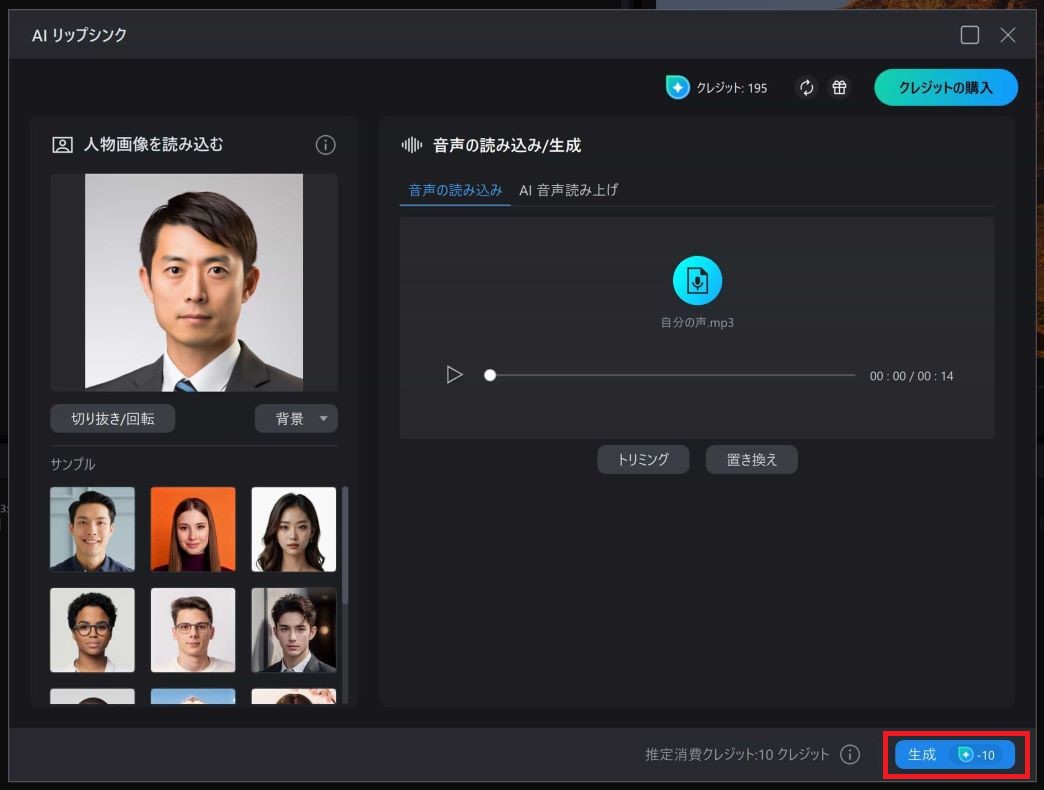This screenshot has width=1044, height=790.
Task: Click the 推定消費クレジット:10 クレジット text
Action: pyautogui.click(x=737, y=754)
